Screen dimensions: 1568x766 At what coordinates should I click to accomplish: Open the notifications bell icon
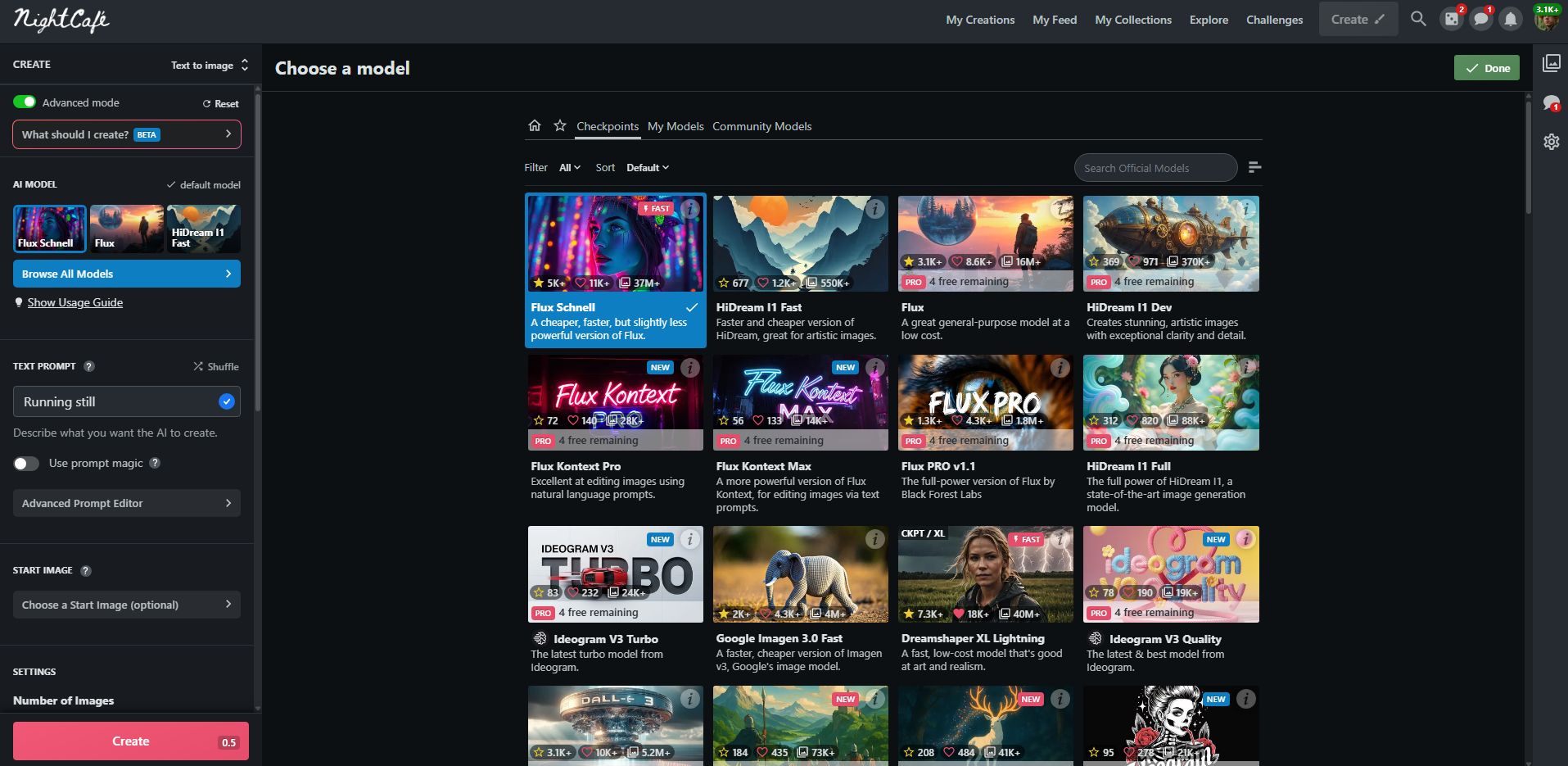[x=1511, y=19]
